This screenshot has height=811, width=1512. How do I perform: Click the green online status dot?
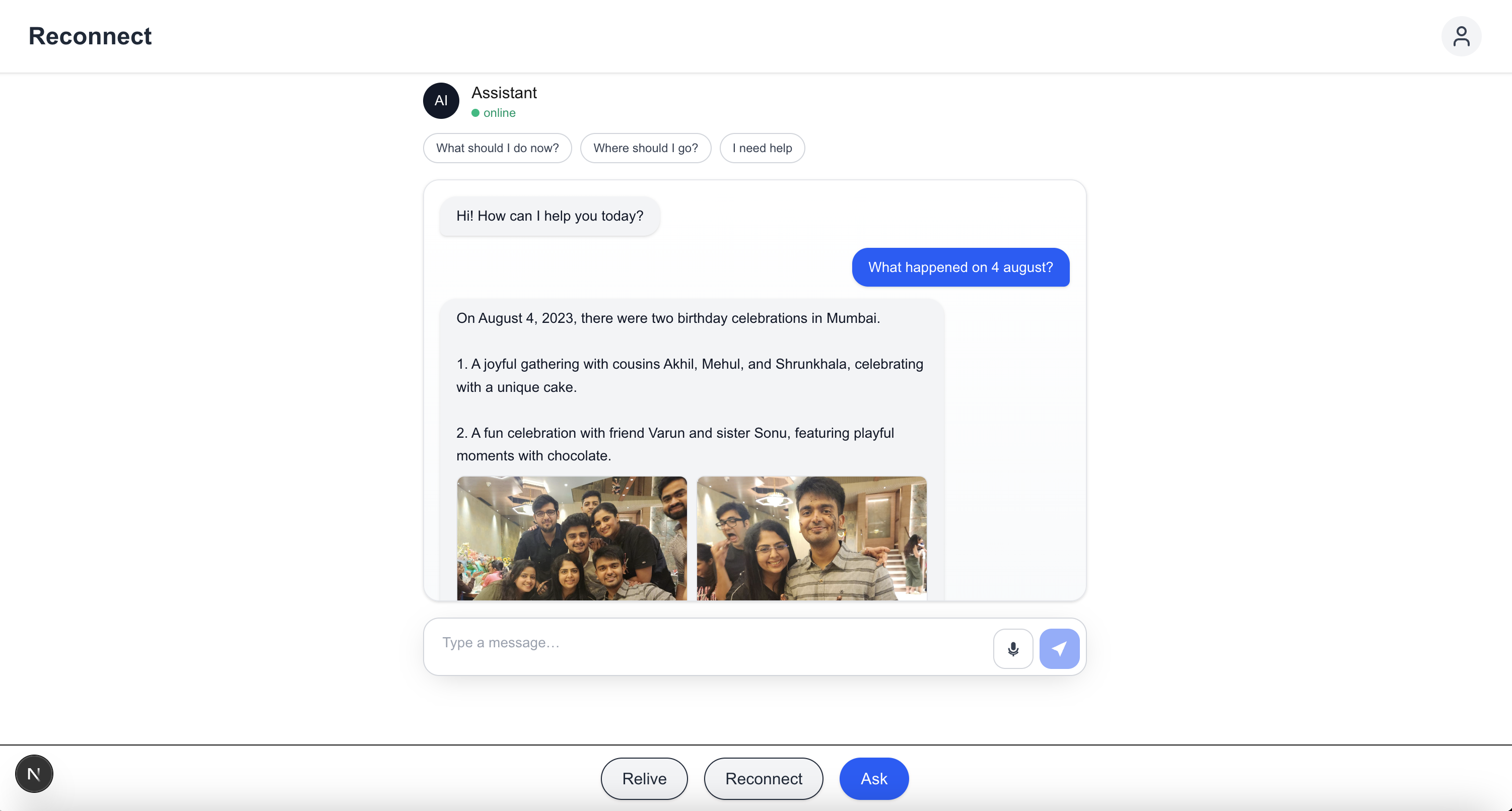click(x=475, y=113)
